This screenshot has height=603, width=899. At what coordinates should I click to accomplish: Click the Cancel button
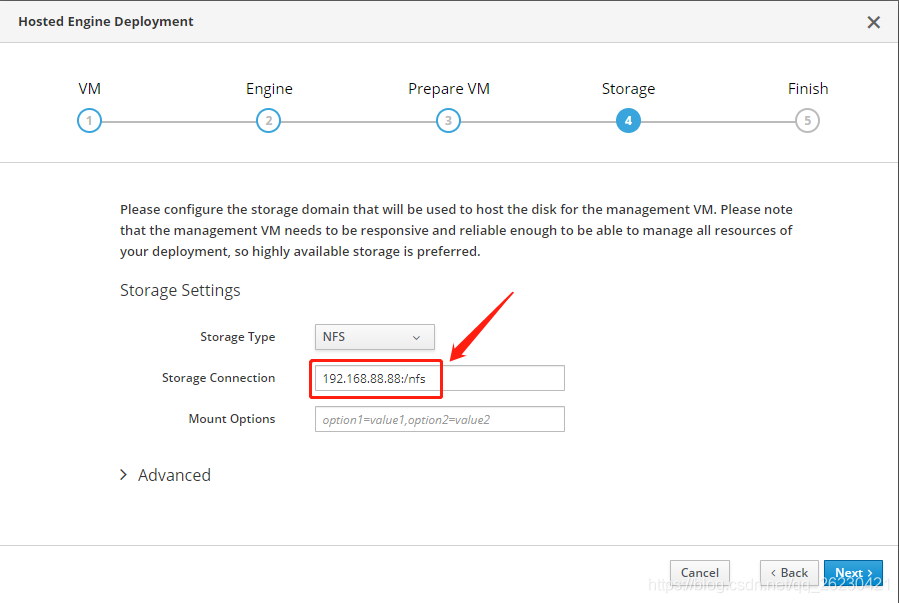click(x=699, y=572)
